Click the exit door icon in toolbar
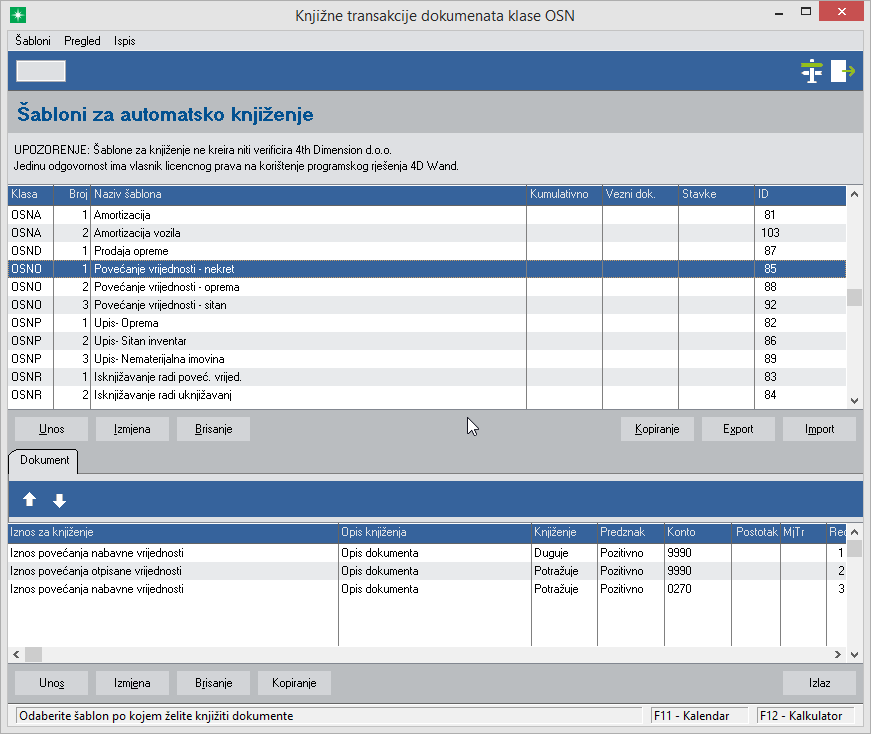The width and height of the screenshot is (871, 734). 843,71
